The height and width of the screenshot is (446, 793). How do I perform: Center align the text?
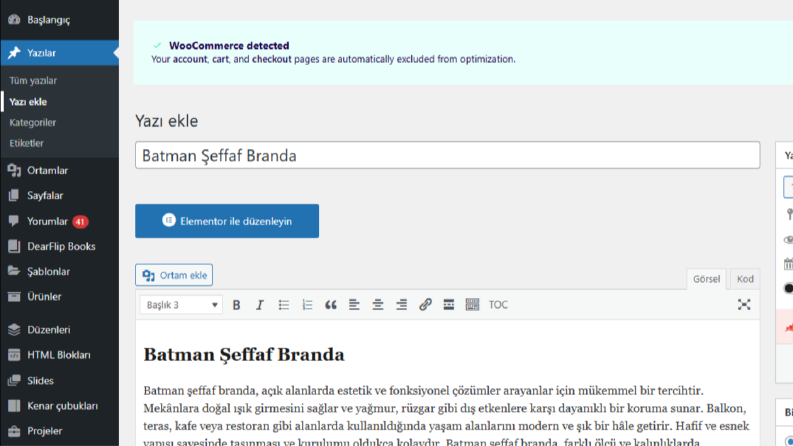coord(378,305)
